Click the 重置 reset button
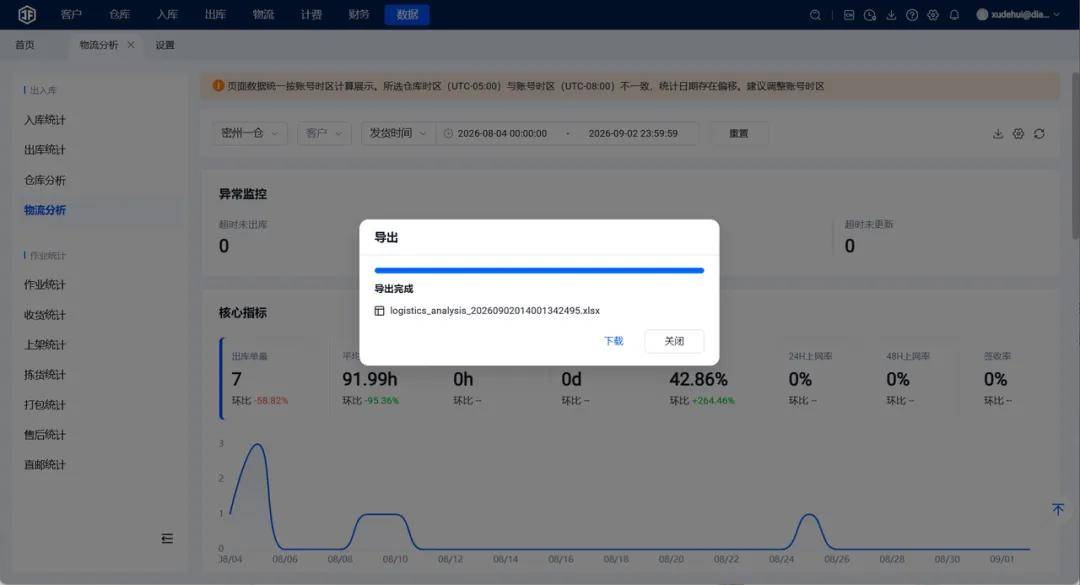 click(738, 133)
